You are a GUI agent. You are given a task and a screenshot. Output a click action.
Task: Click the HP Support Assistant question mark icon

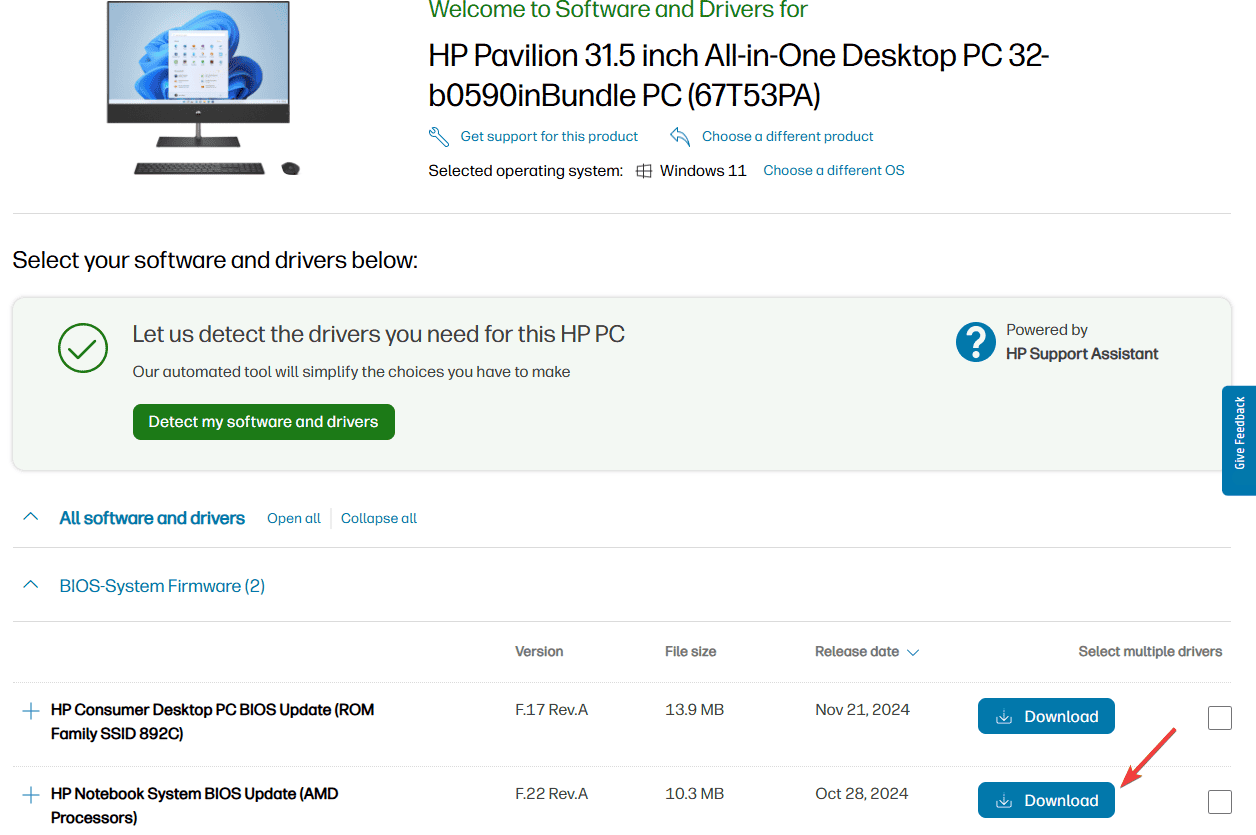tap(975, 342)
